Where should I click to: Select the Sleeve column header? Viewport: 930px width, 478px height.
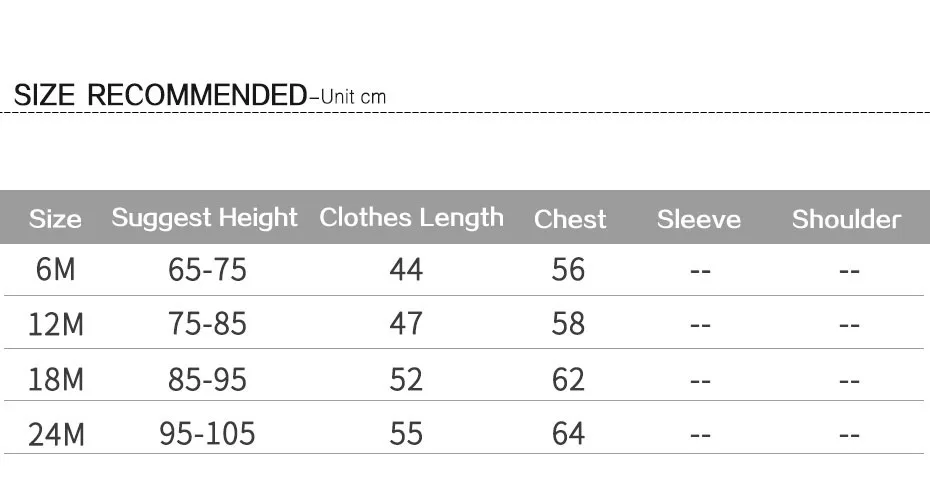(x=699, y=219)
